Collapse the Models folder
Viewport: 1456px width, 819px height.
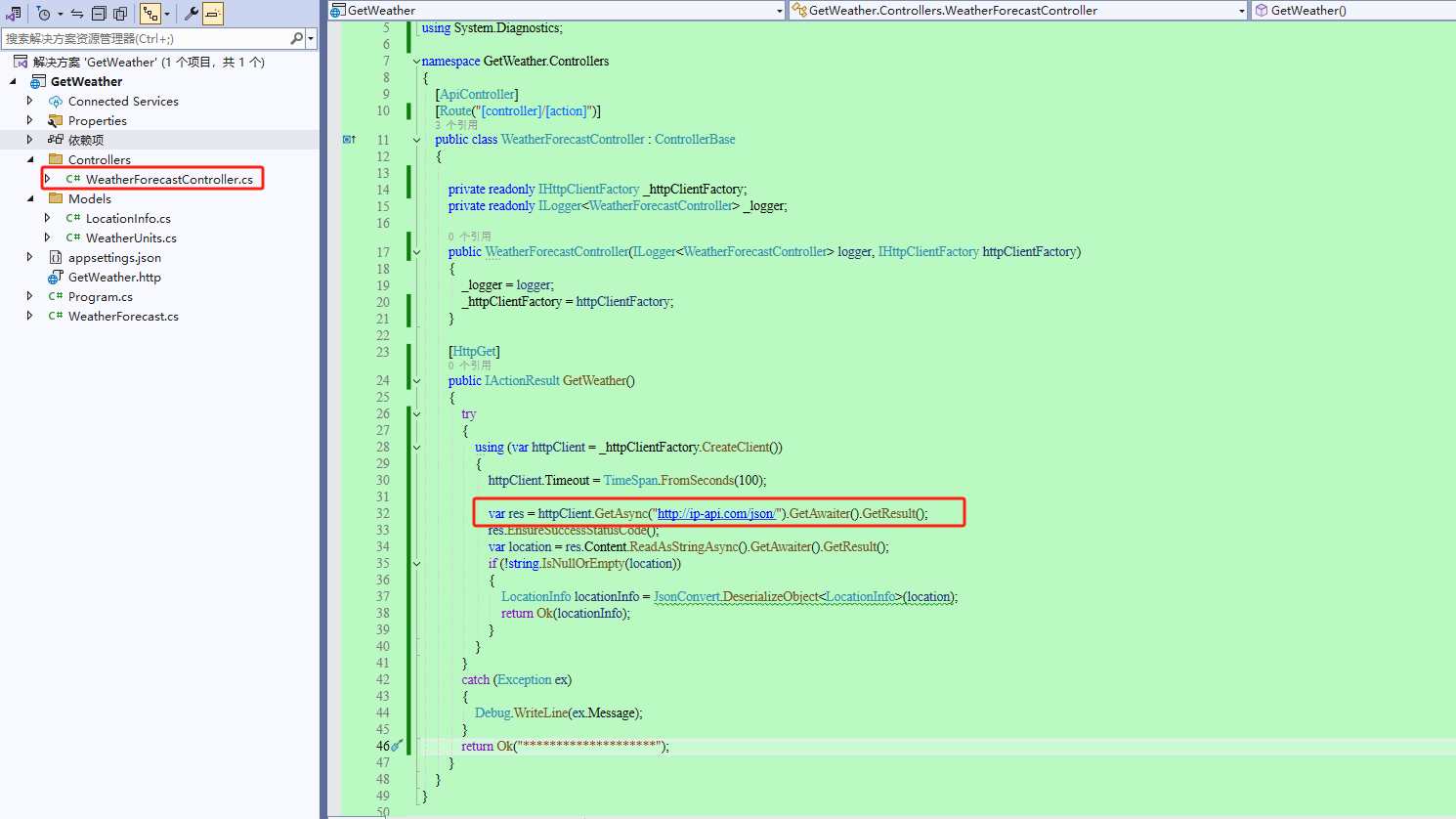[30, 198]
